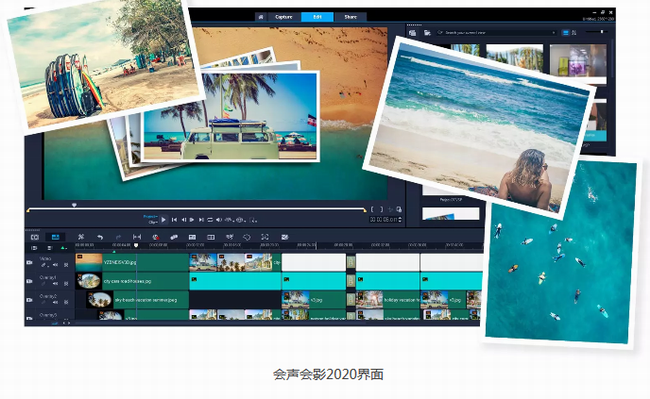650x399 pixels.
Task: Mute the Video track
Action: pos(56,265)
